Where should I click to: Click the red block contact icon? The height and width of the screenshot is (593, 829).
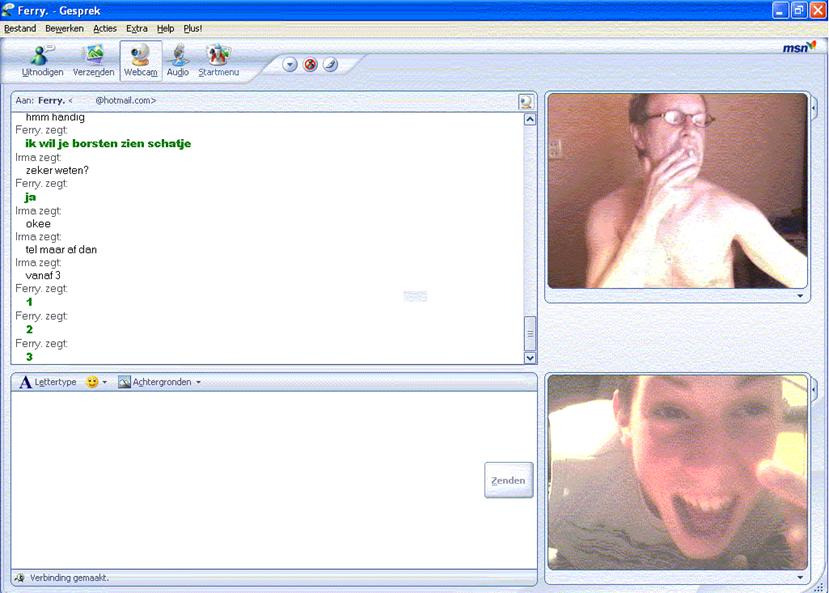tap(310, 65)
